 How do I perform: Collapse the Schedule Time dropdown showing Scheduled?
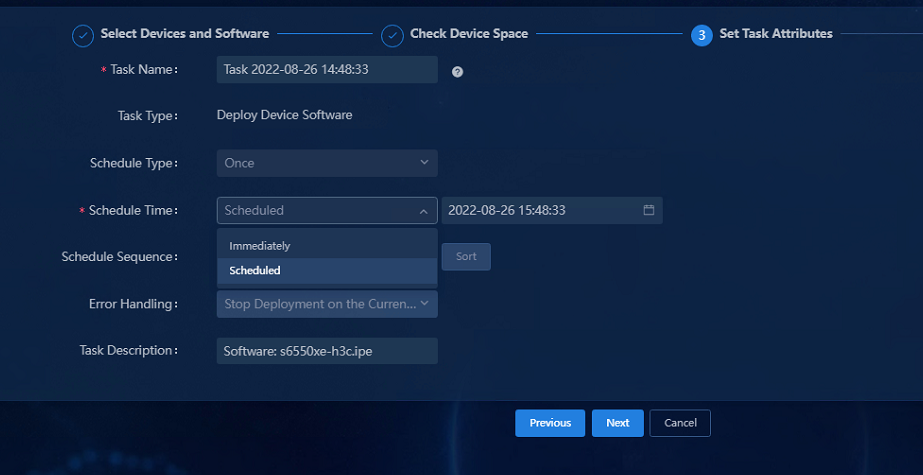[x=327, y=210]
